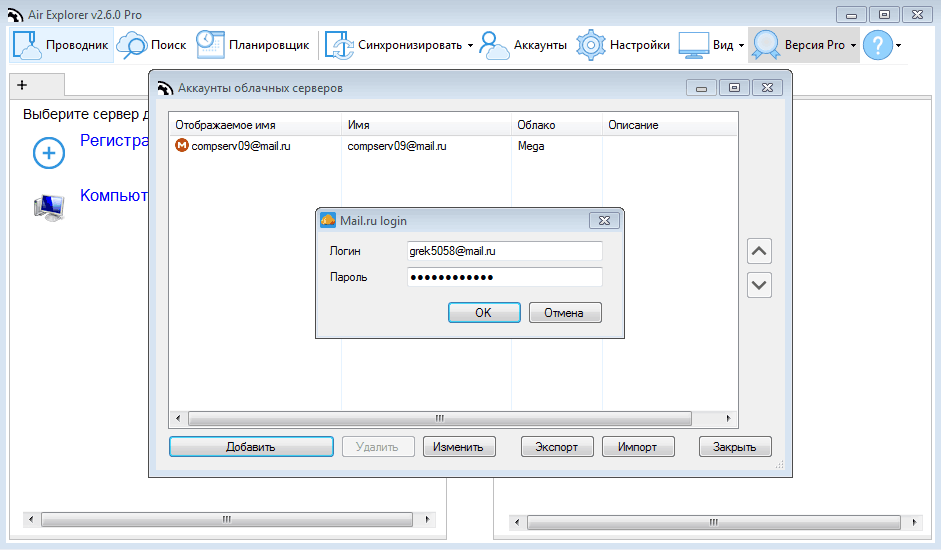Screen dimensions: 941x550
Task: Confirm Mail.ru login with OK
Action: [x=484, y=312]
